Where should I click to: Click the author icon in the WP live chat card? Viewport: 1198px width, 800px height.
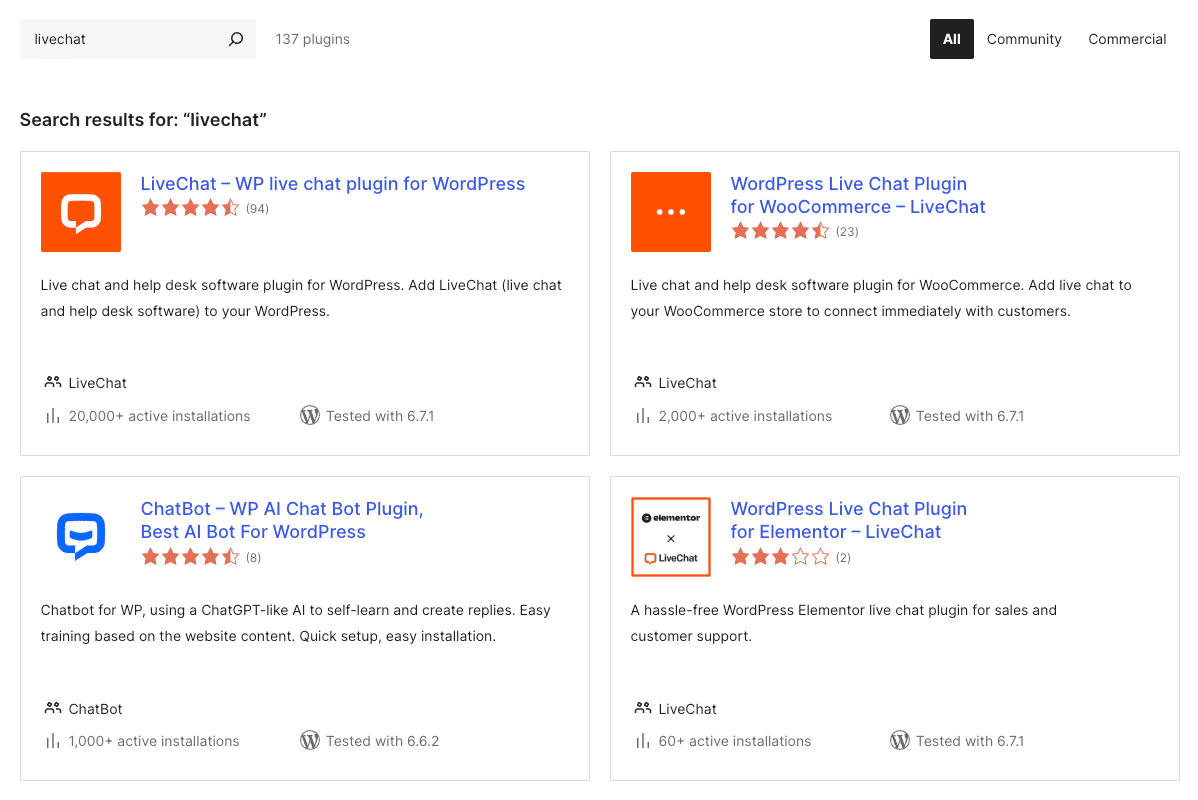53,382
